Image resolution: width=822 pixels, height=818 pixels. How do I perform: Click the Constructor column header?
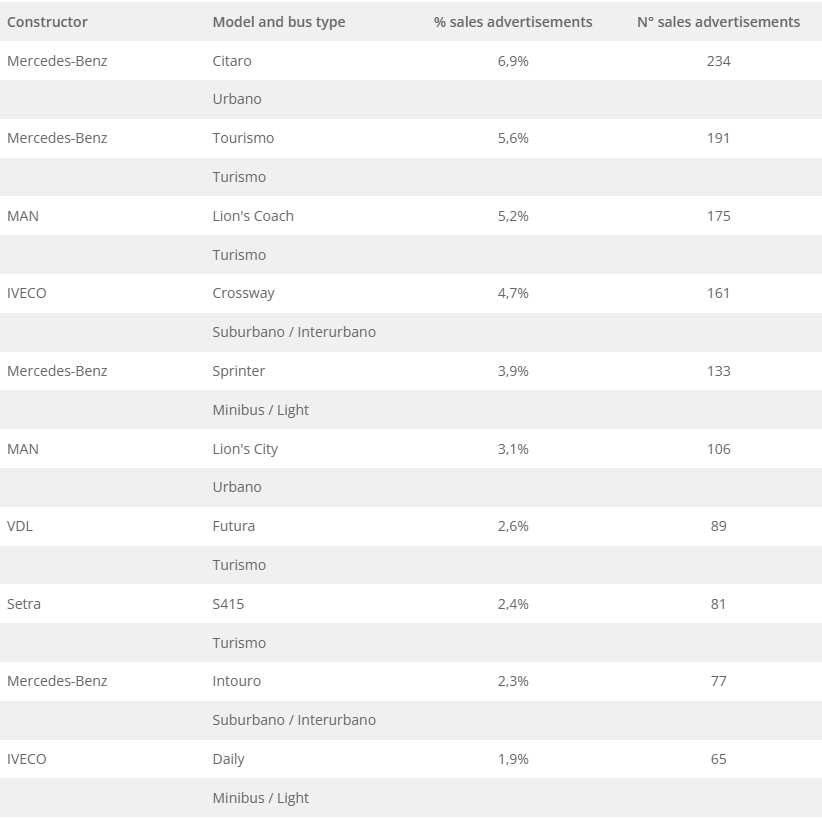(x=47, y=22)
